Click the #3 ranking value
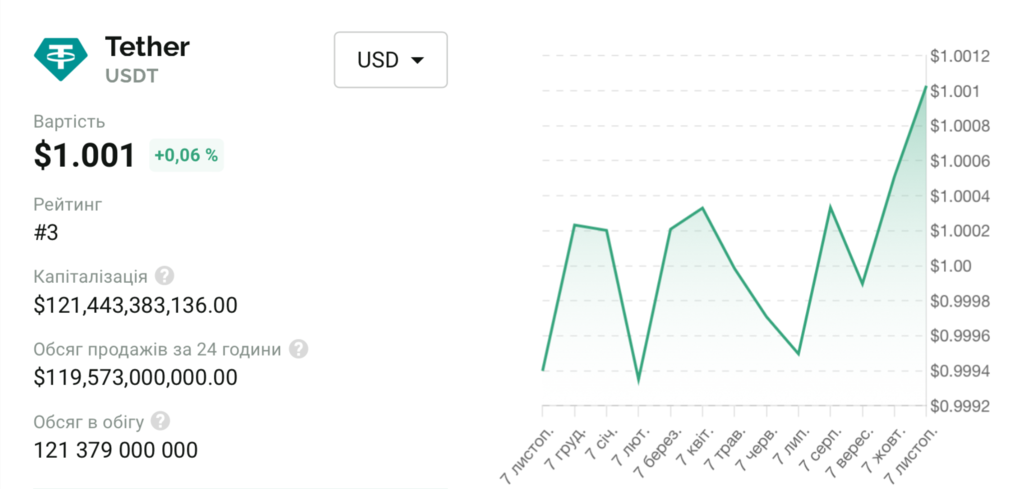 tap(48, 232)
